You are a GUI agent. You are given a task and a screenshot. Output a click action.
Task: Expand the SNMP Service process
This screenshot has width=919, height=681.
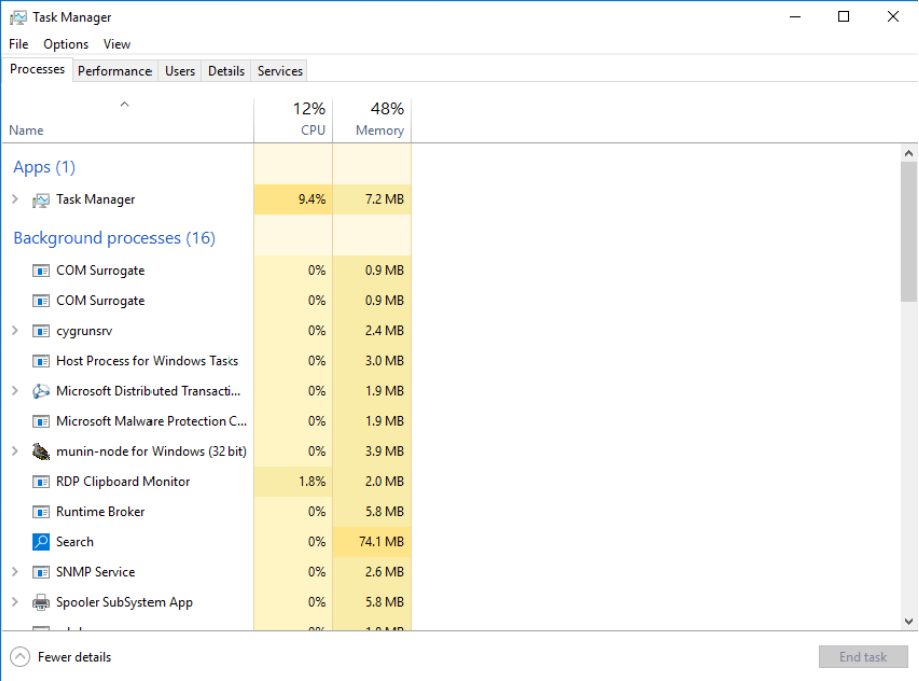15,571
